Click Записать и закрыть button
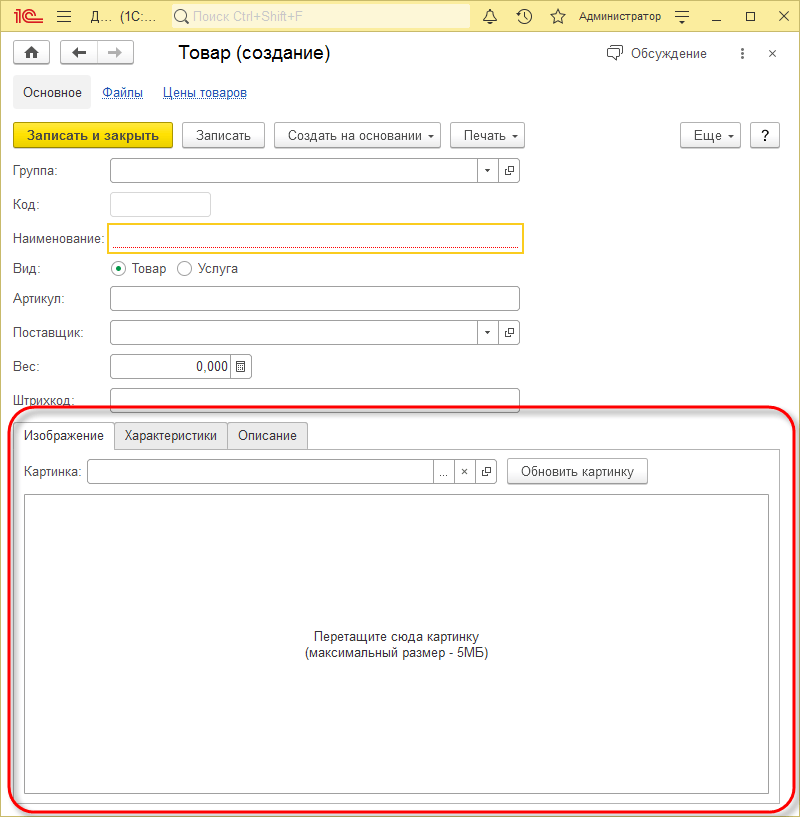 [x=93, y=135]
